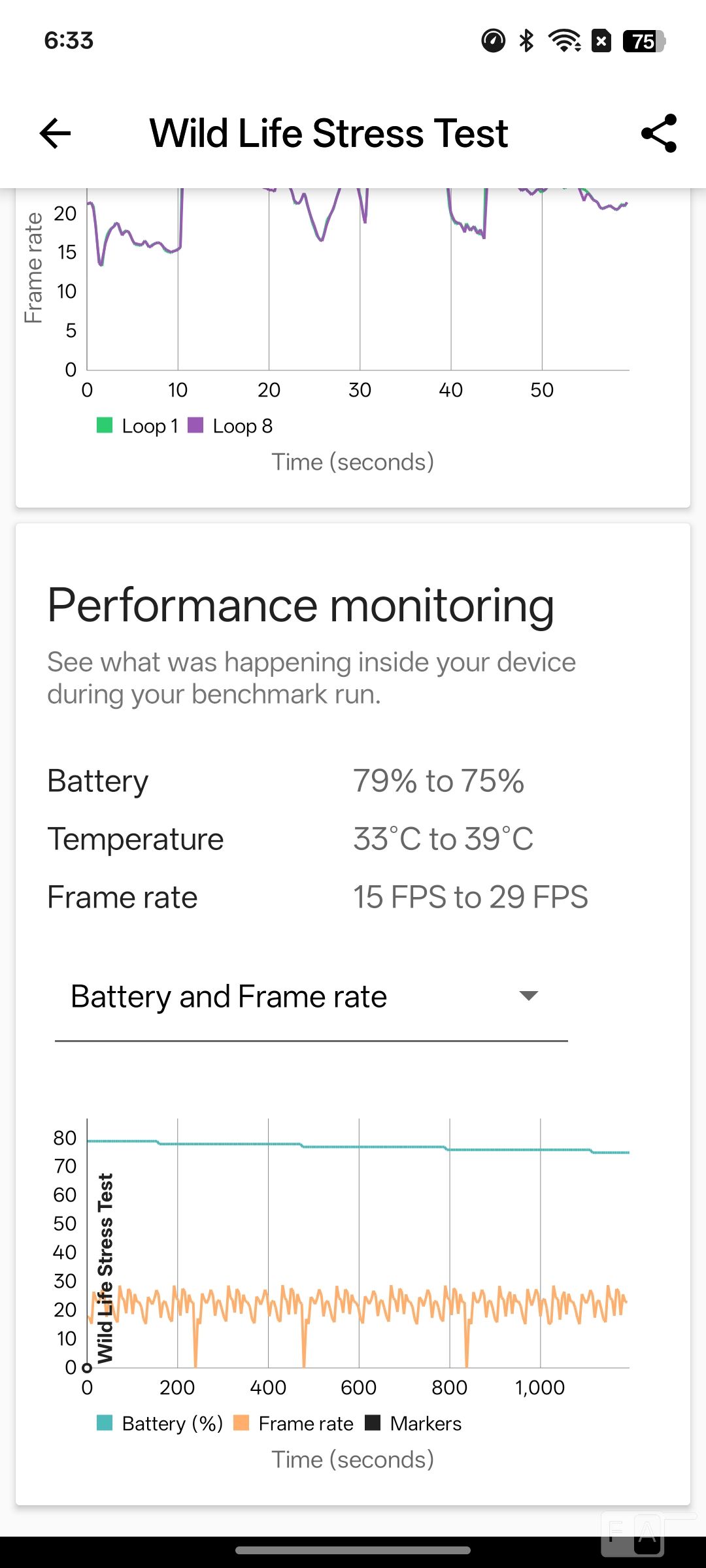Open the share icon
This screenshot has height=1568, width=706.
pos(659,133)
